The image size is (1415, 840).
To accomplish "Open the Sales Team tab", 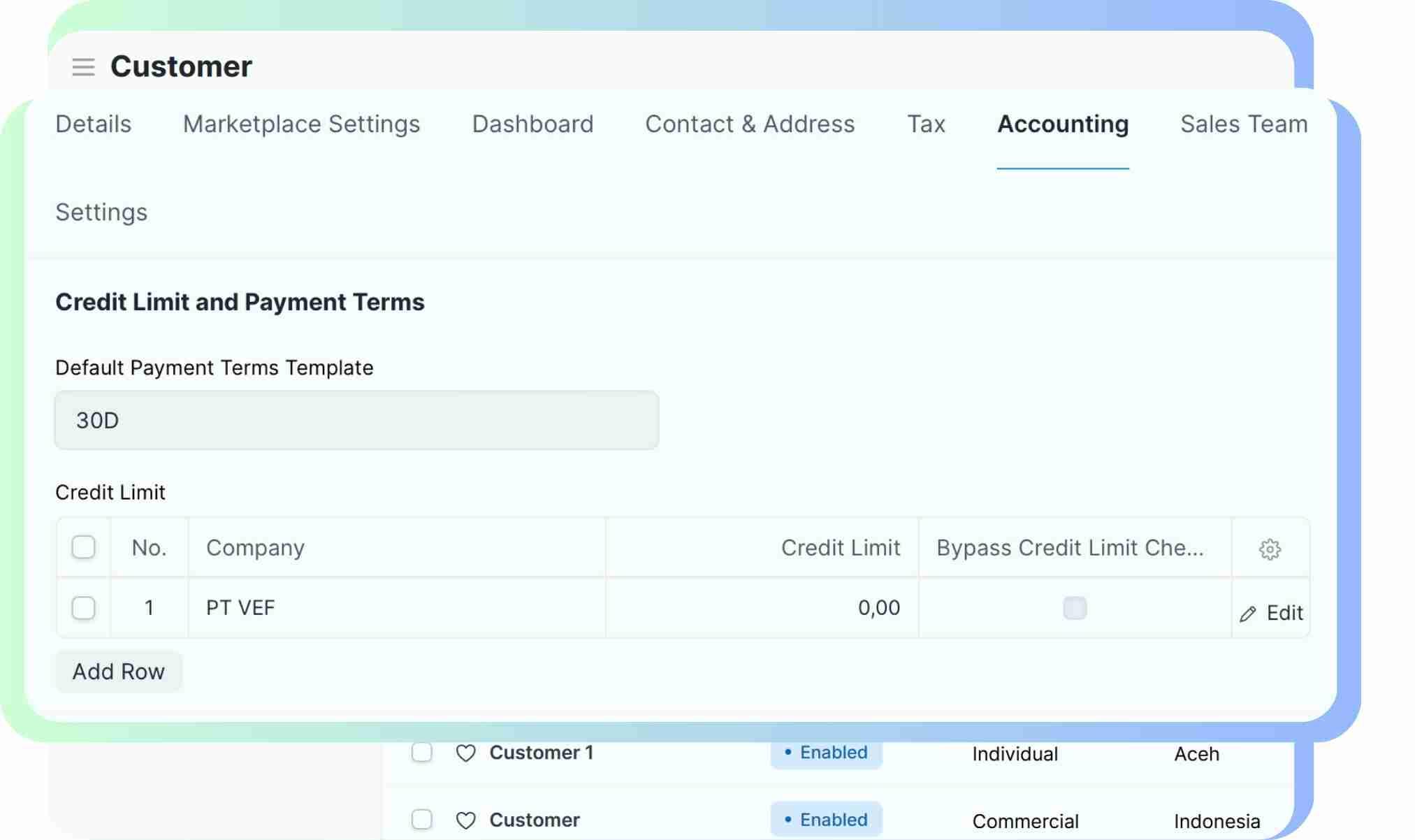I will coord(1243,124).
